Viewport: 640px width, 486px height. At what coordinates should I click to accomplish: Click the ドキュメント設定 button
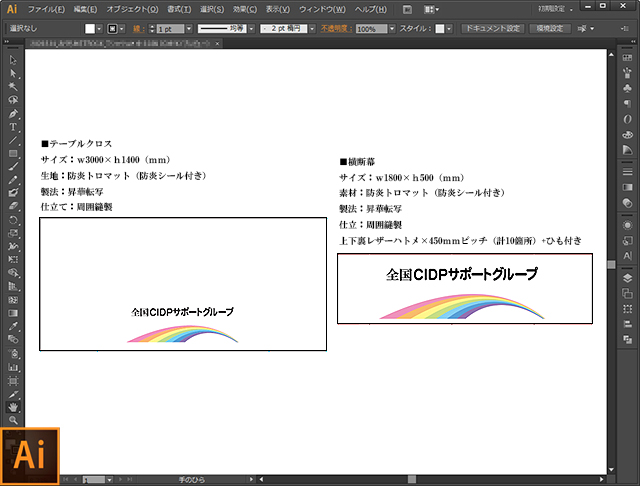[493, 29]
